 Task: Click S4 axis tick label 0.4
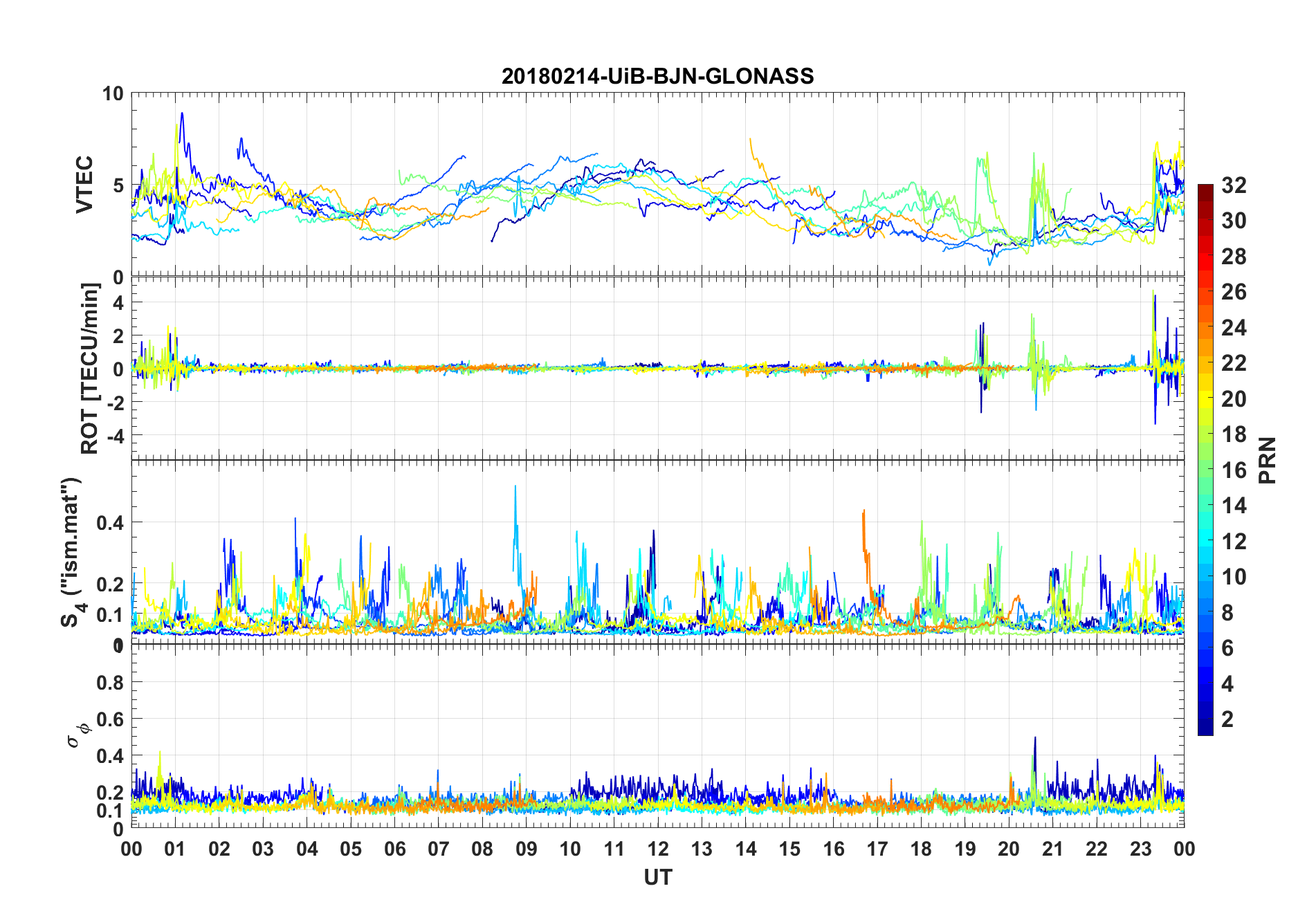(x=110, y=523)
